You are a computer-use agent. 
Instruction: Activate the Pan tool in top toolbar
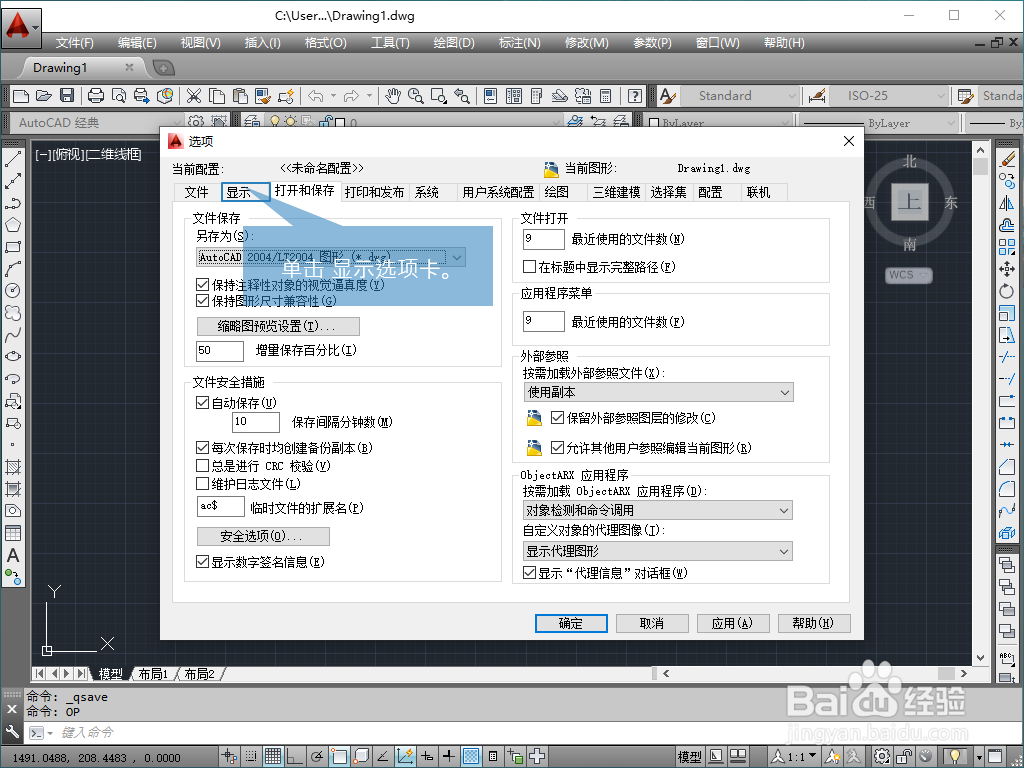tap(393, 97)
